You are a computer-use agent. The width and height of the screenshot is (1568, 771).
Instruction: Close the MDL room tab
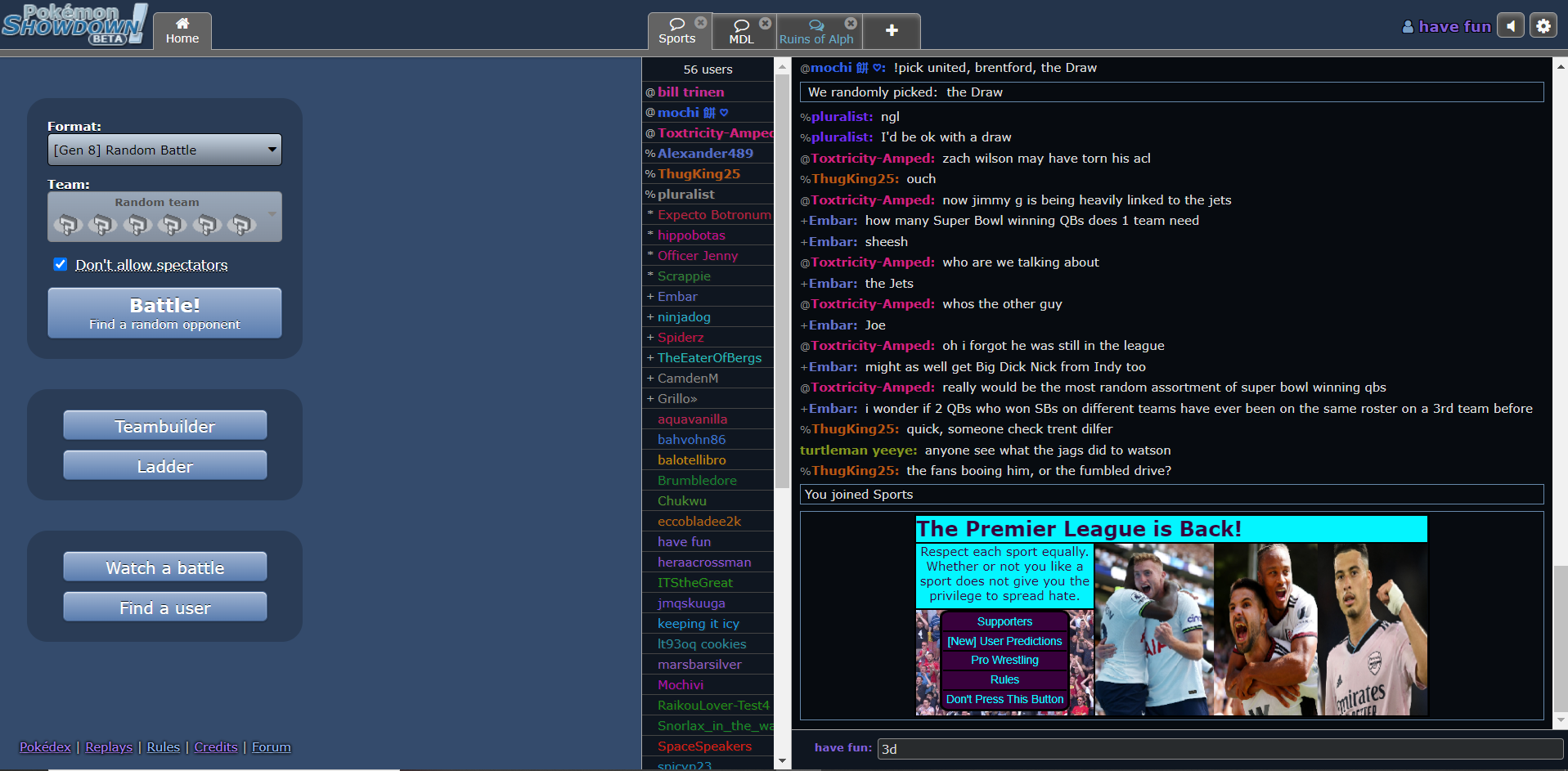pos(765,23)
